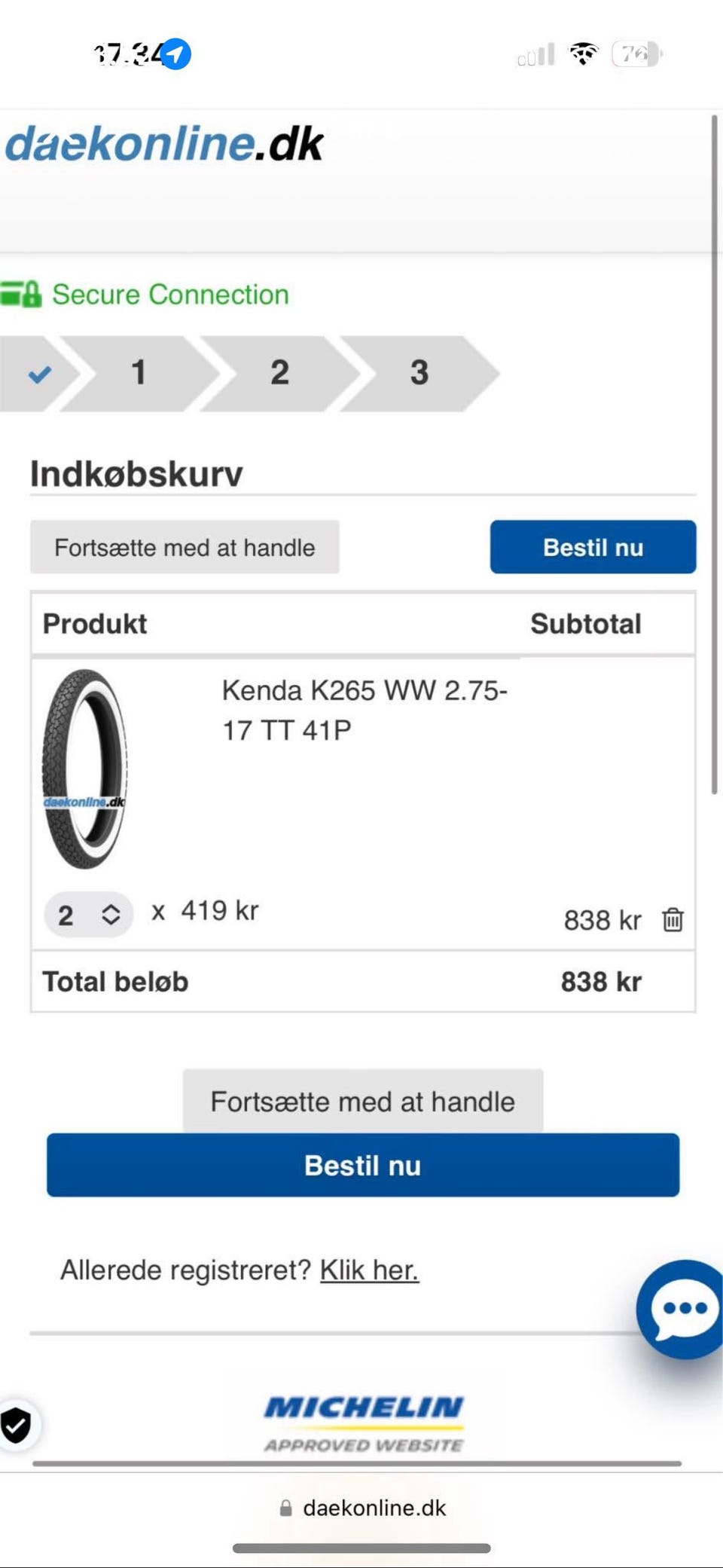Go to checkout step 1
Image resolution: width=723 pixels, height=1568 pixels.
point(139,373)
